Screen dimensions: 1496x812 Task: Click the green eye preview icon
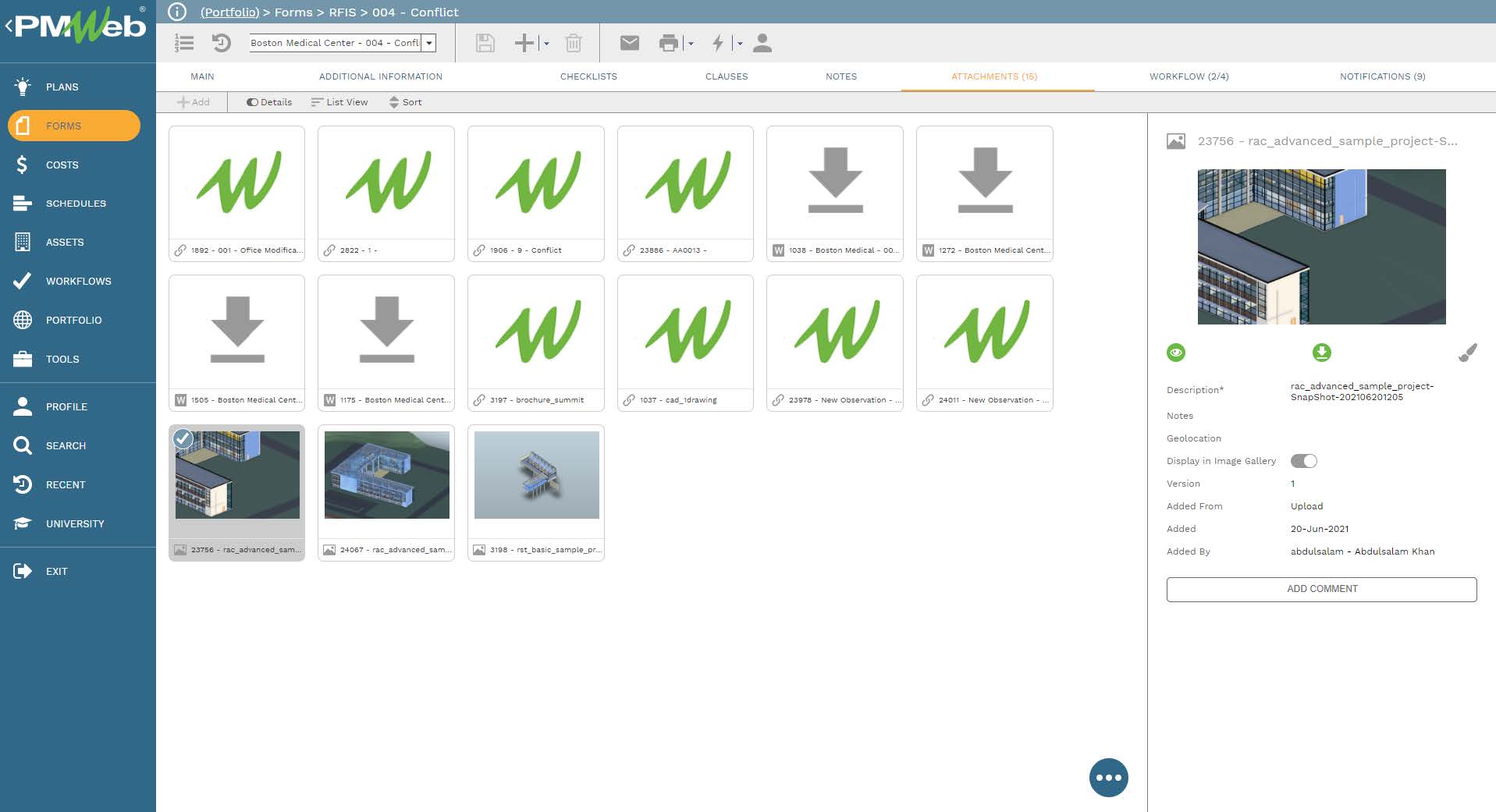1176,353
